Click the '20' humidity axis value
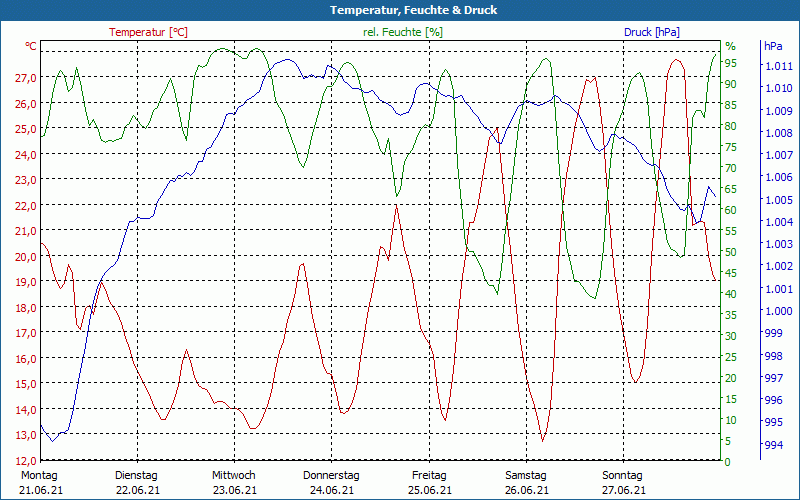Screen dimensions: 800x500 click(x=731, y=378)
